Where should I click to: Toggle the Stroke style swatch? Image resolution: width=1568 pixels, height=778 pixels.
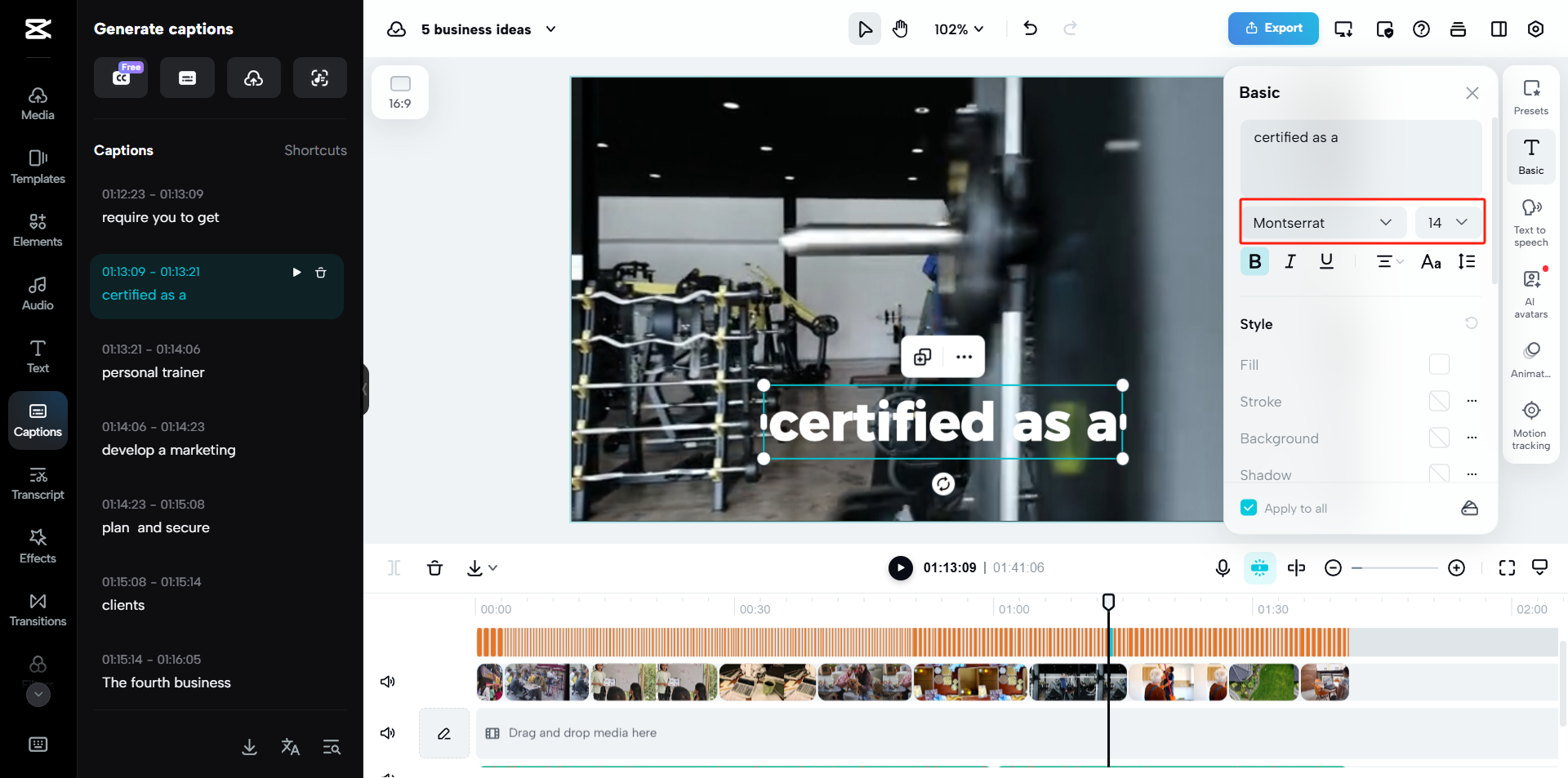(x=1439, y=401)
